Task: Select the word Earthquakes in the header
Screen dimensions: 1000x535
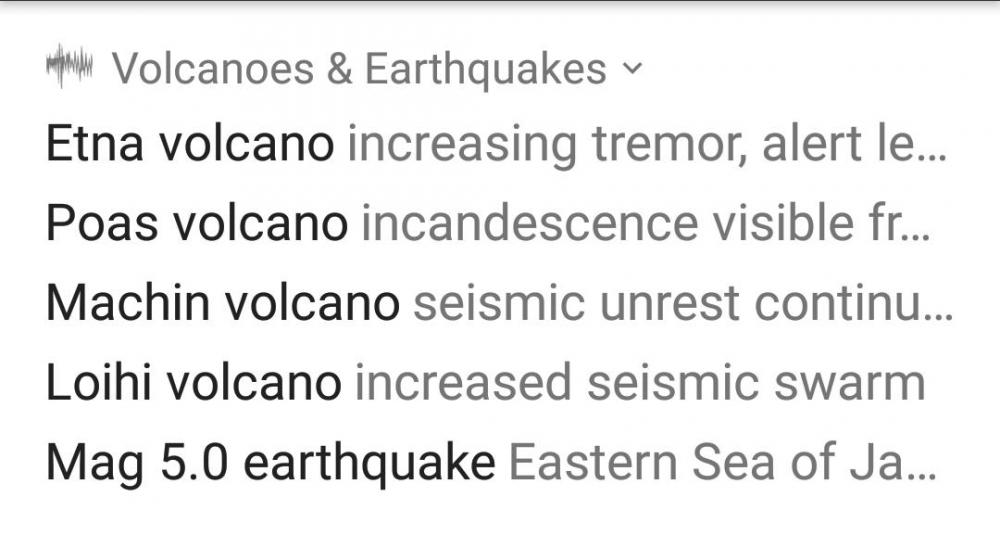Action: (485, 69)
